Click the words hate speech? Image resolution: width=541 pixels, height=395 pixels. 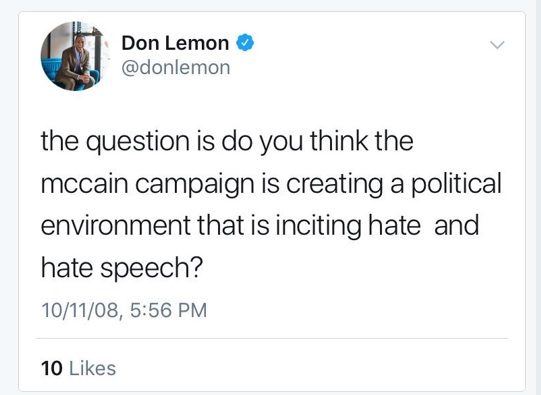tap(122, 268)
